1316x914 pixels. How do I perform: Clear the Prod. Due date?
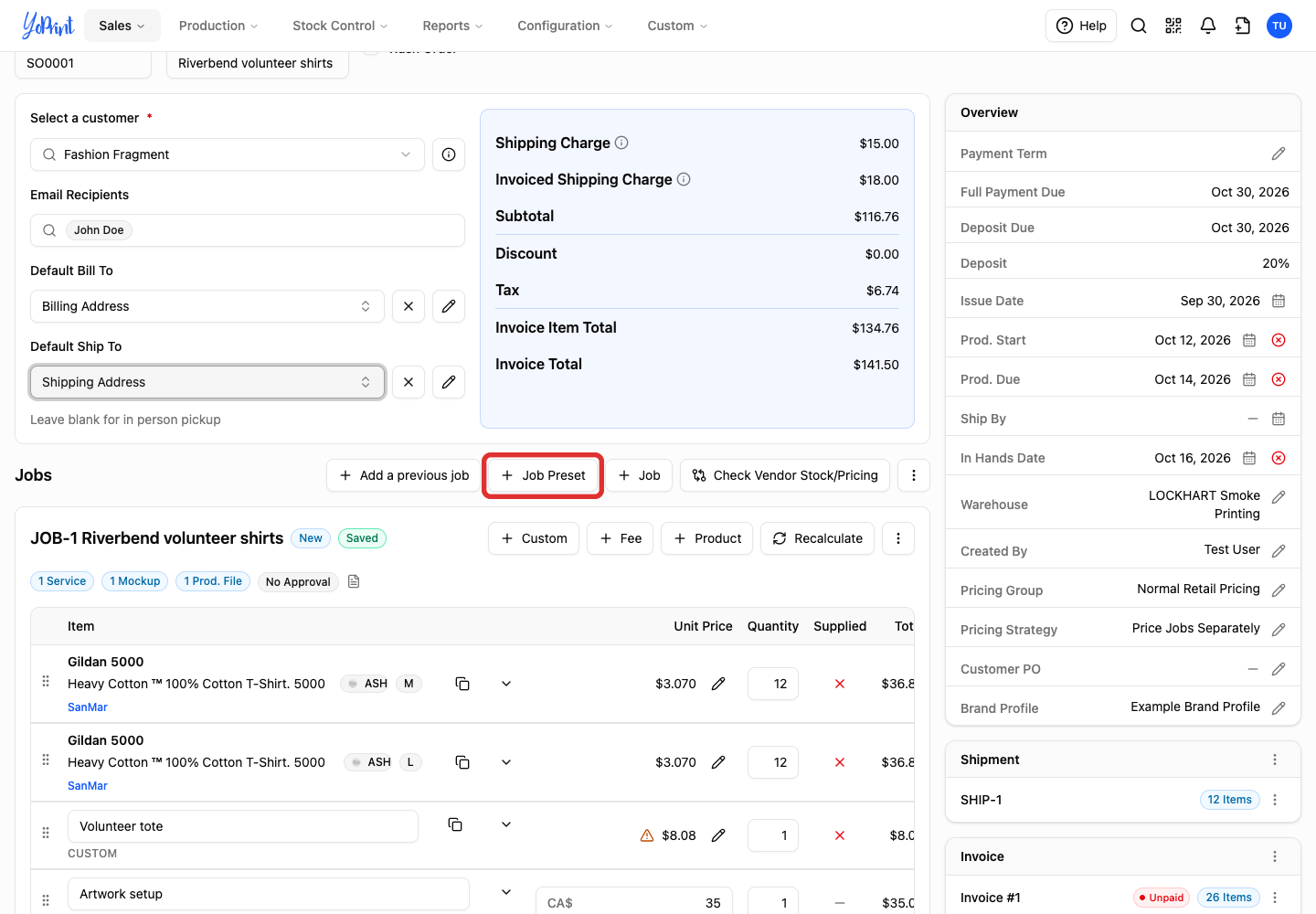coord(1279,379)
